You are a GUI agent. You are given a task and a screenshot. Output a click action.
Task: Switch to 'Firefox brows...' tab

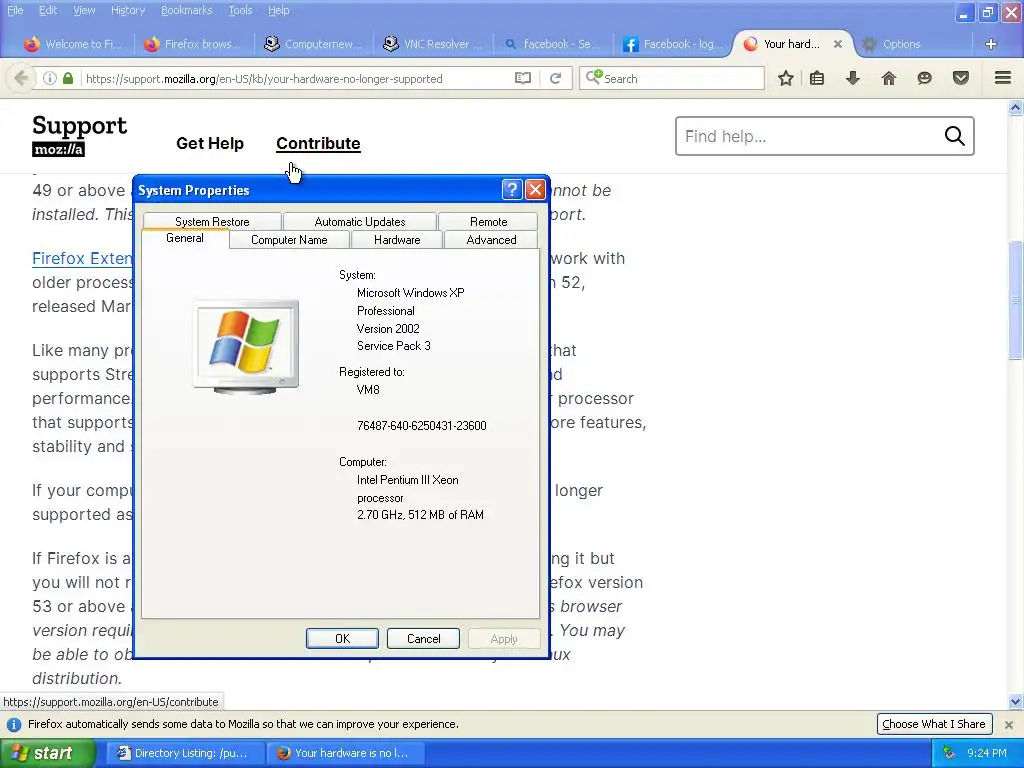(193, 44)
